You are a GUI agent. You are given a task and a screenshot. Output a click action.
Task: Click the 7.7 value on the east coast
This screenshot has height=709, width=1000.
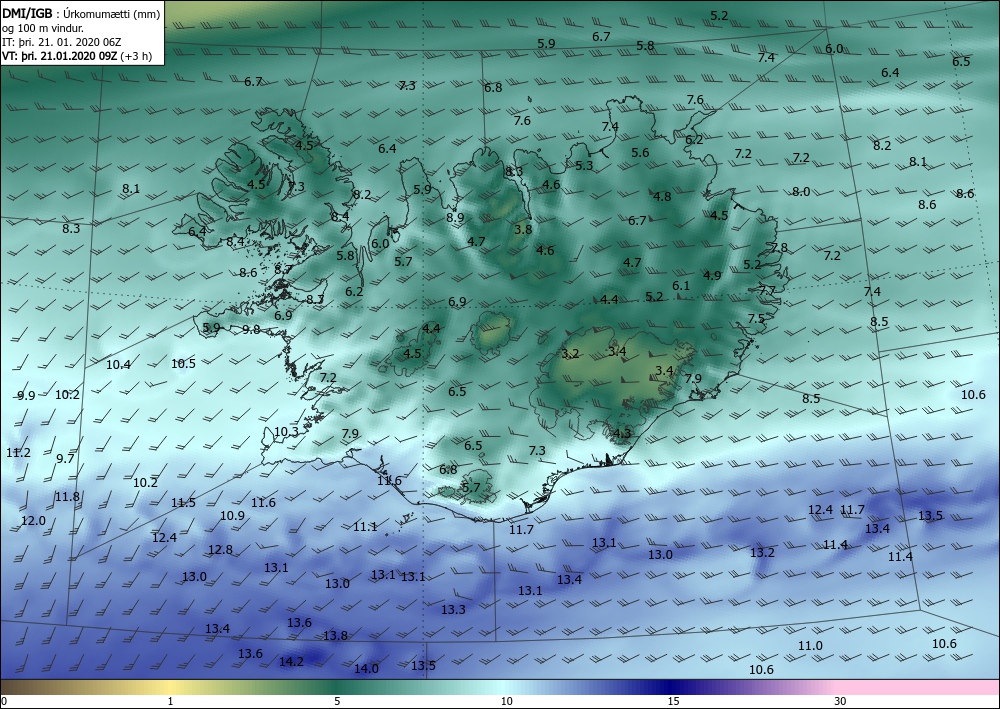pos(767,291)
